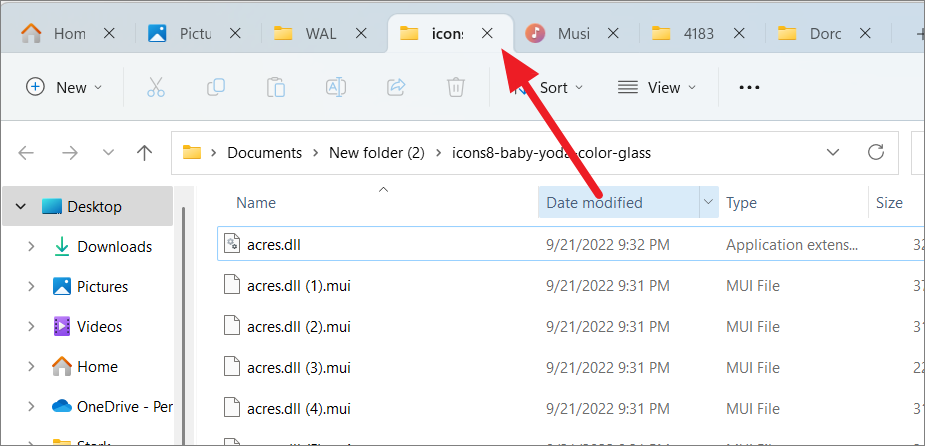Screen dimensions: 925x446
Task: Select the acres.dll (2).mui file
Action: tap(571, 326)
